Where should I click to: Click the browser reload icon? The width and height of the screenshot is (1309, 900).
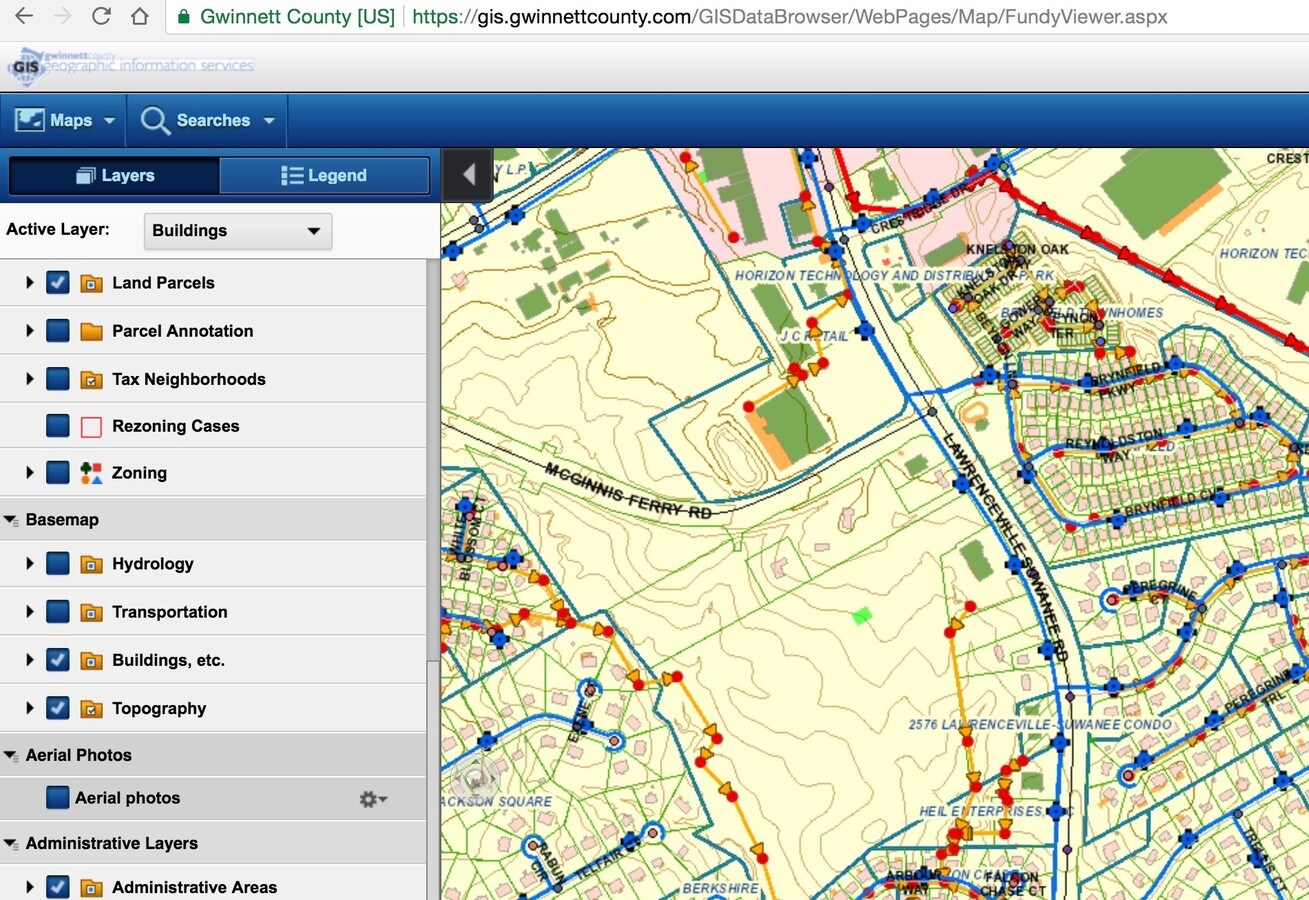click(x=101, y=17)
